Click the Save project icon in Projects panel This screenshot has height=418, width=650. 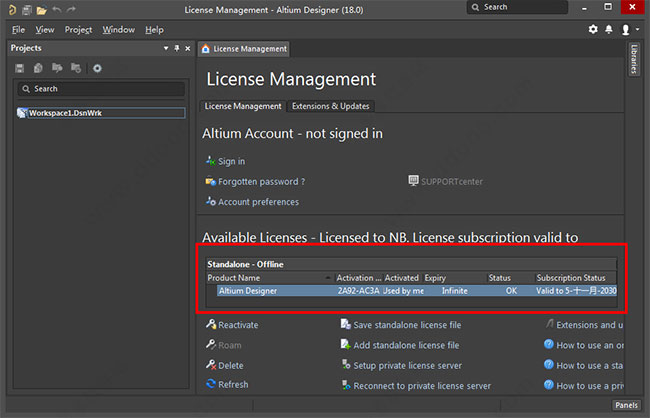click(20, 68)
